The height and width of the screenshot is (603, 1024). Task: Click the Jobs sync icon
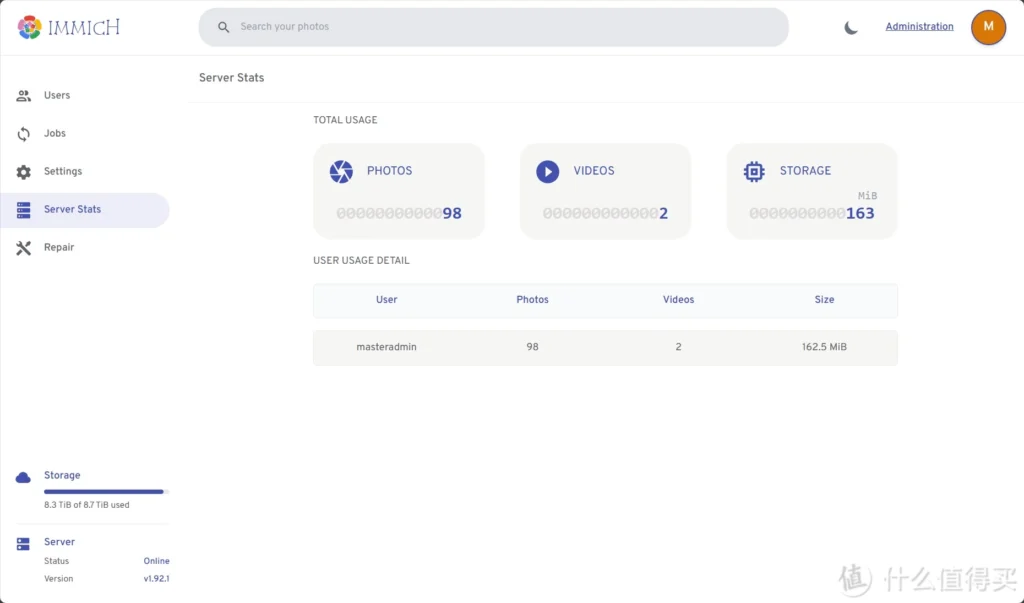(24, 134)
